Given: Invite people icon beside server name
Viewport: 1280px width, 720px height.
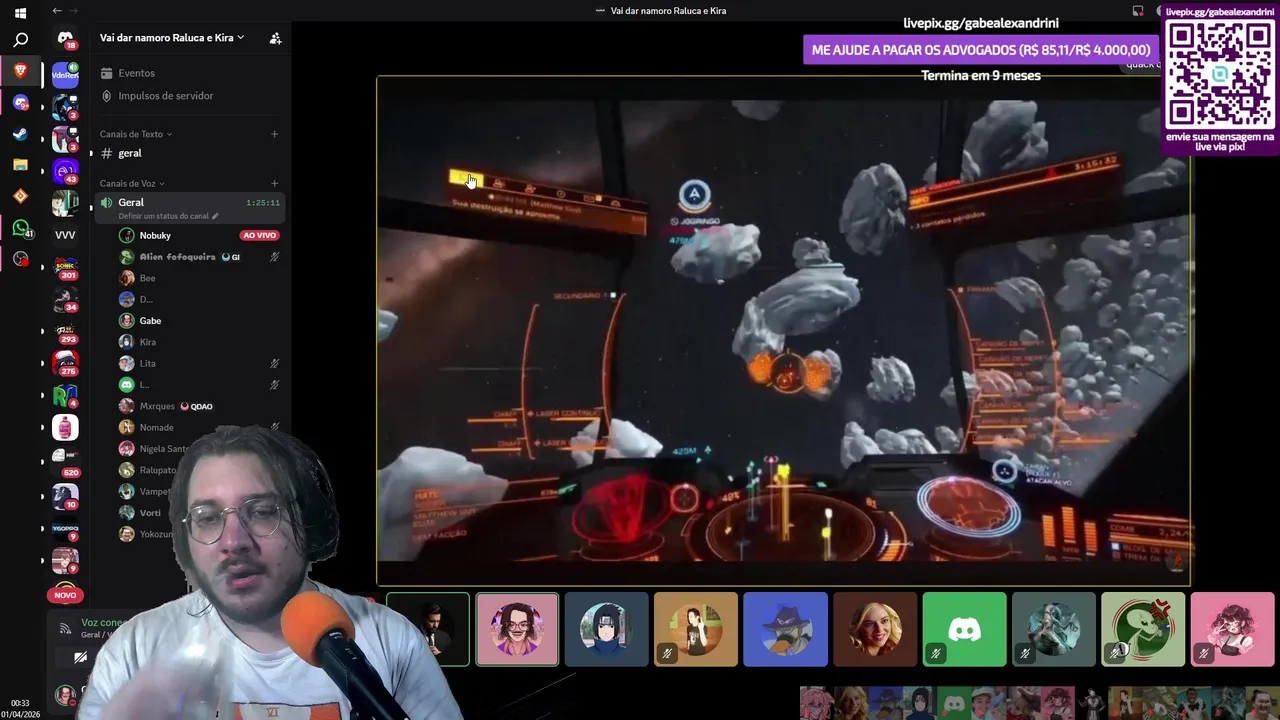Looking at the screenshot, I should 275,38.
